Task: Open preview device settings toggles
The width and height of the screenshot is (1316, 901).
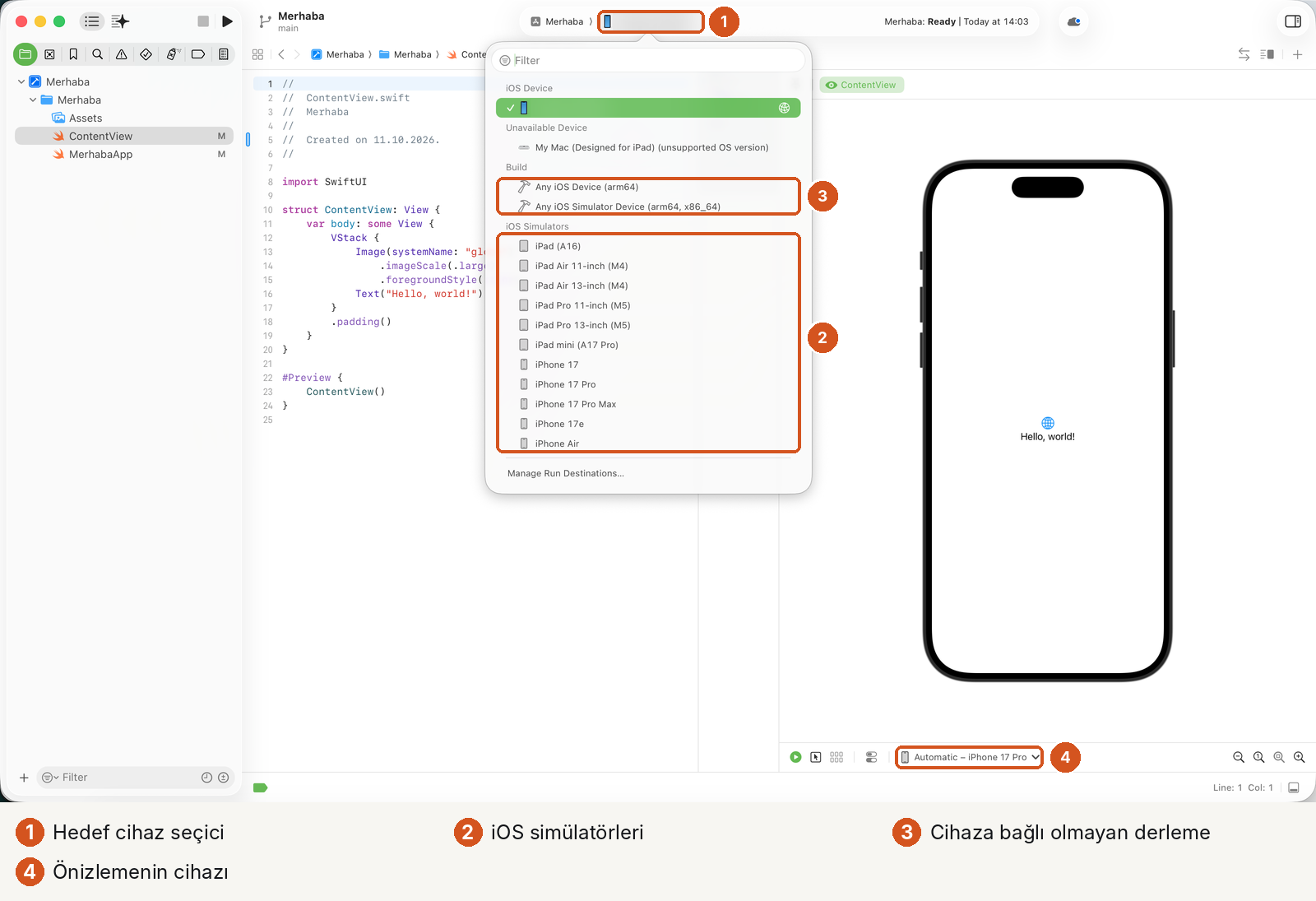Action: click(x=871, y=757)
